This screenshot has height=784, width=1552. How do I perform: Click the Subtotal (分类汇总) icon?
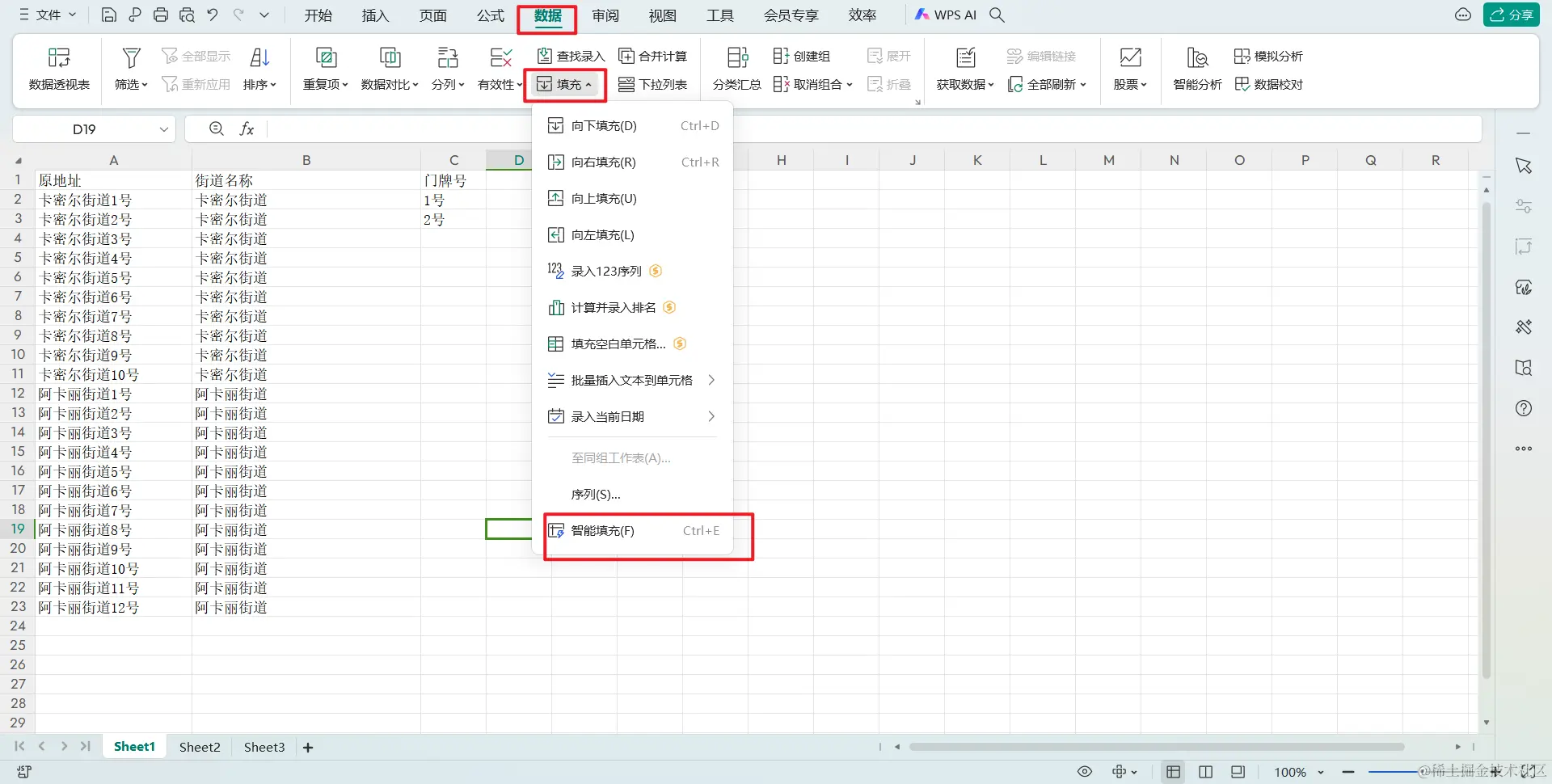coord(737,57)
